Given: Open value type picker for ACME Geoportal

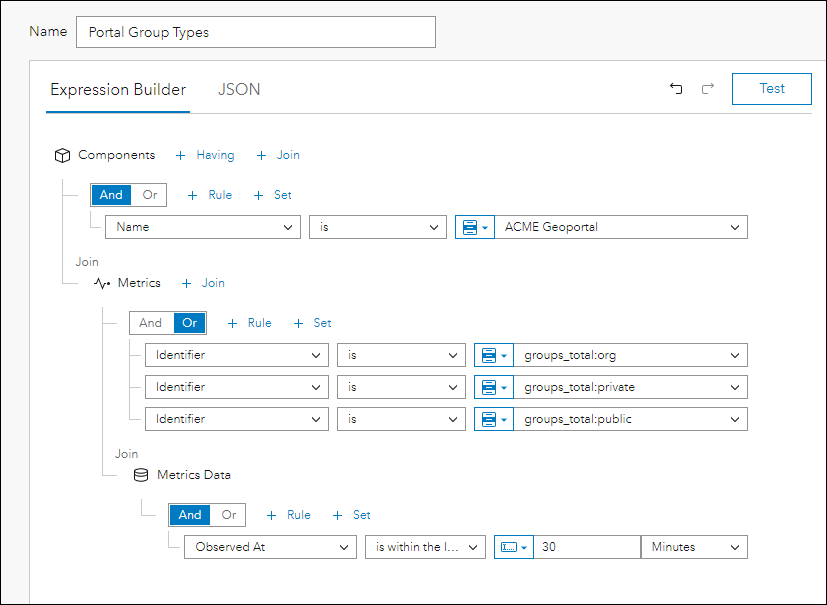Looking at the screenshot, I should coord(474,227).
